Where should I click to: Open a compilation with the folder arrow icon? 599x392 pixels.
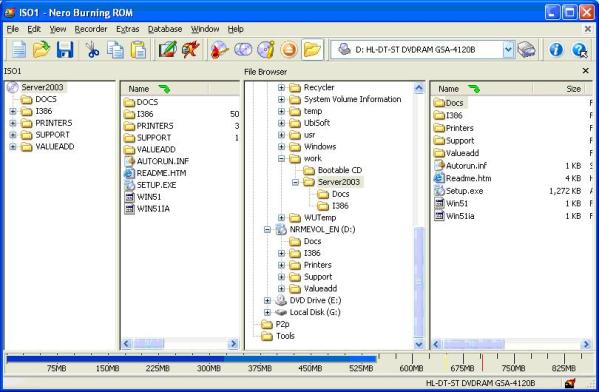coord(41,50)
